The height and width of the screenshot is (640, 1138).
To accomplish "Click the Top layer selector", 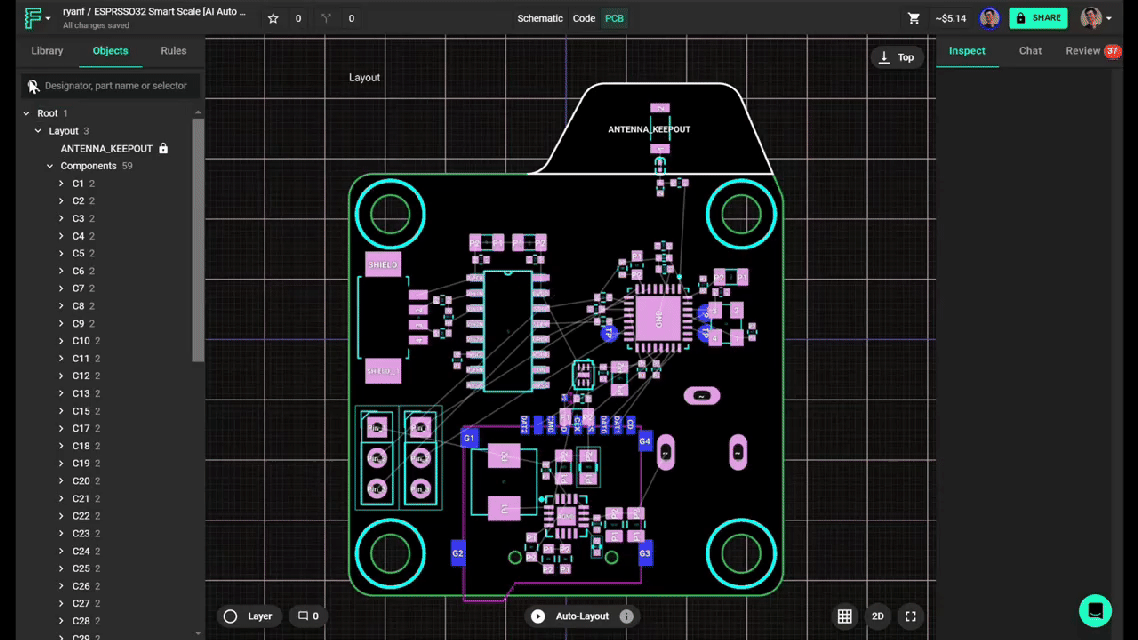I will coord(895,58).
